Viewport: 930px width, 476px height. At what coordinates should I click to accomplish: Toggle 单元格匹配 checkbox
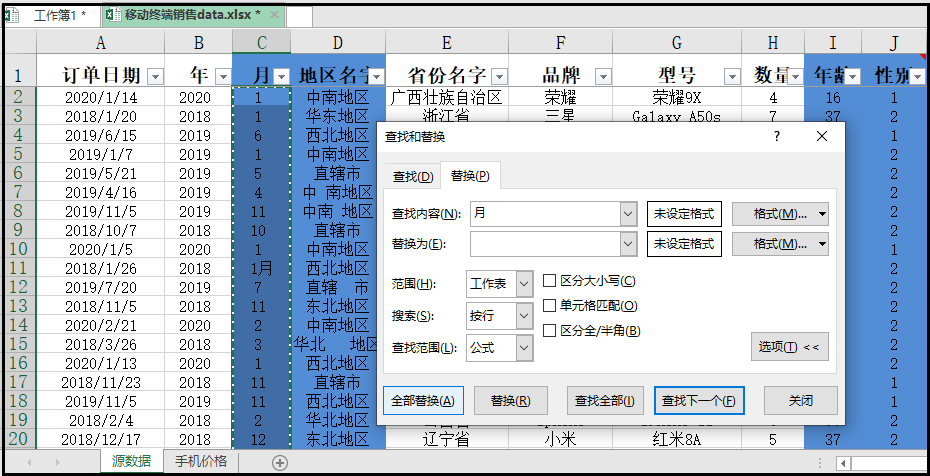(549, 306)
